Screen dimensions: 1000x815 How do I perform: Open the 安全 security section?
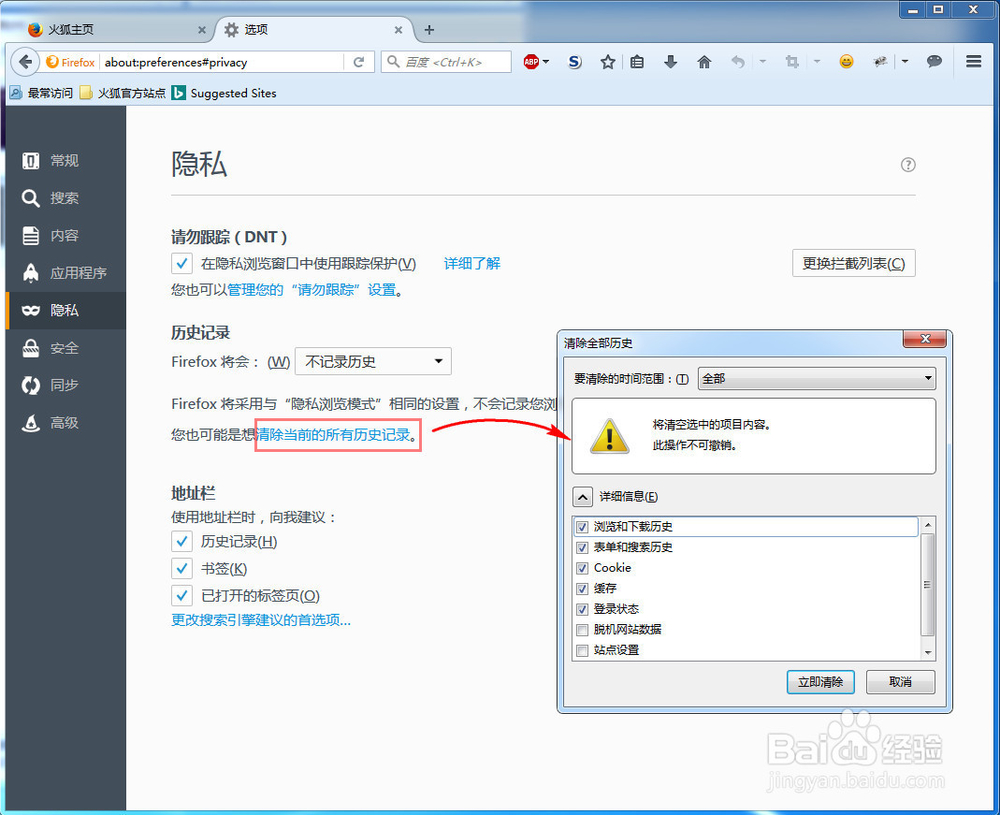(66, 348)
